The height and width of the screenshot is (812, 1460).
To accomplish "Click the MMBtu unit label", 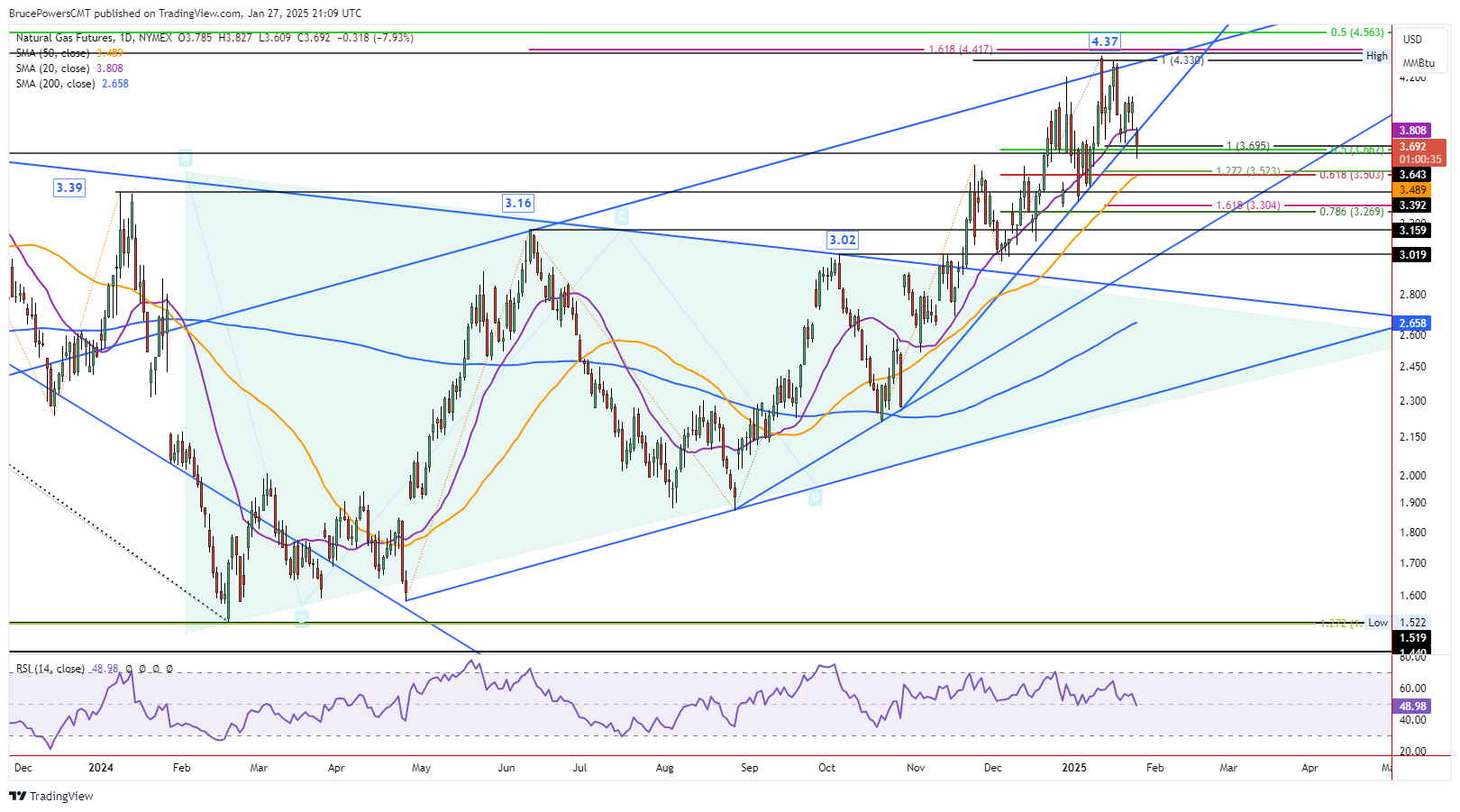I will (1419, 62).
